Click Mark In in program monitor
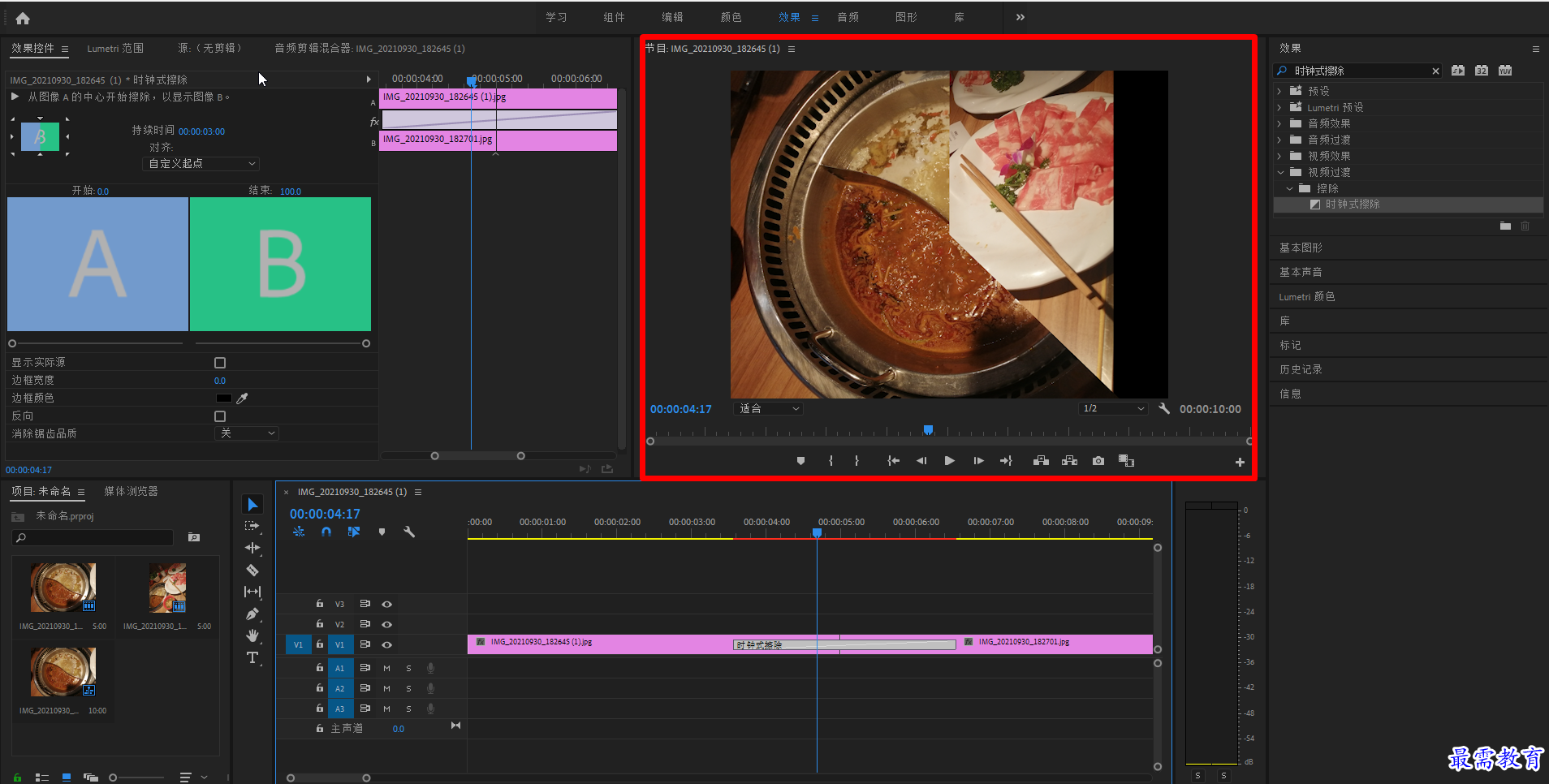1549x784 pixels. [x=831, y=461]
